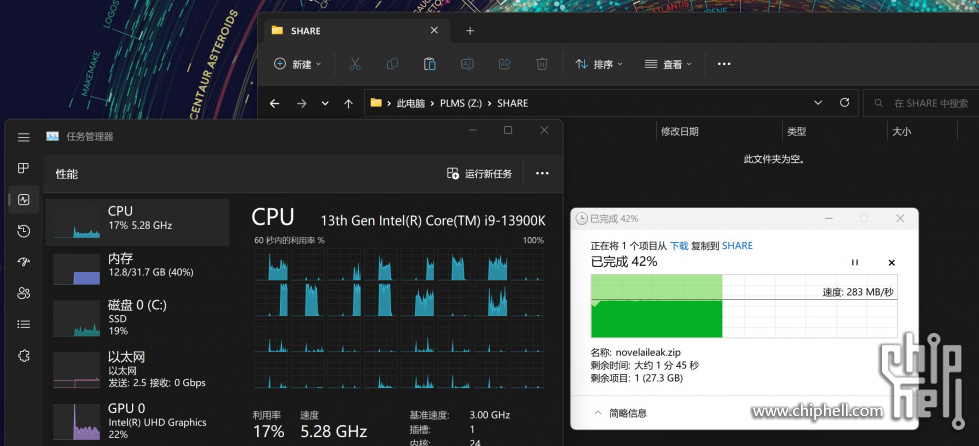Click the CPU utilization graph grid
The image size is (979, 446).
[399, 319]
